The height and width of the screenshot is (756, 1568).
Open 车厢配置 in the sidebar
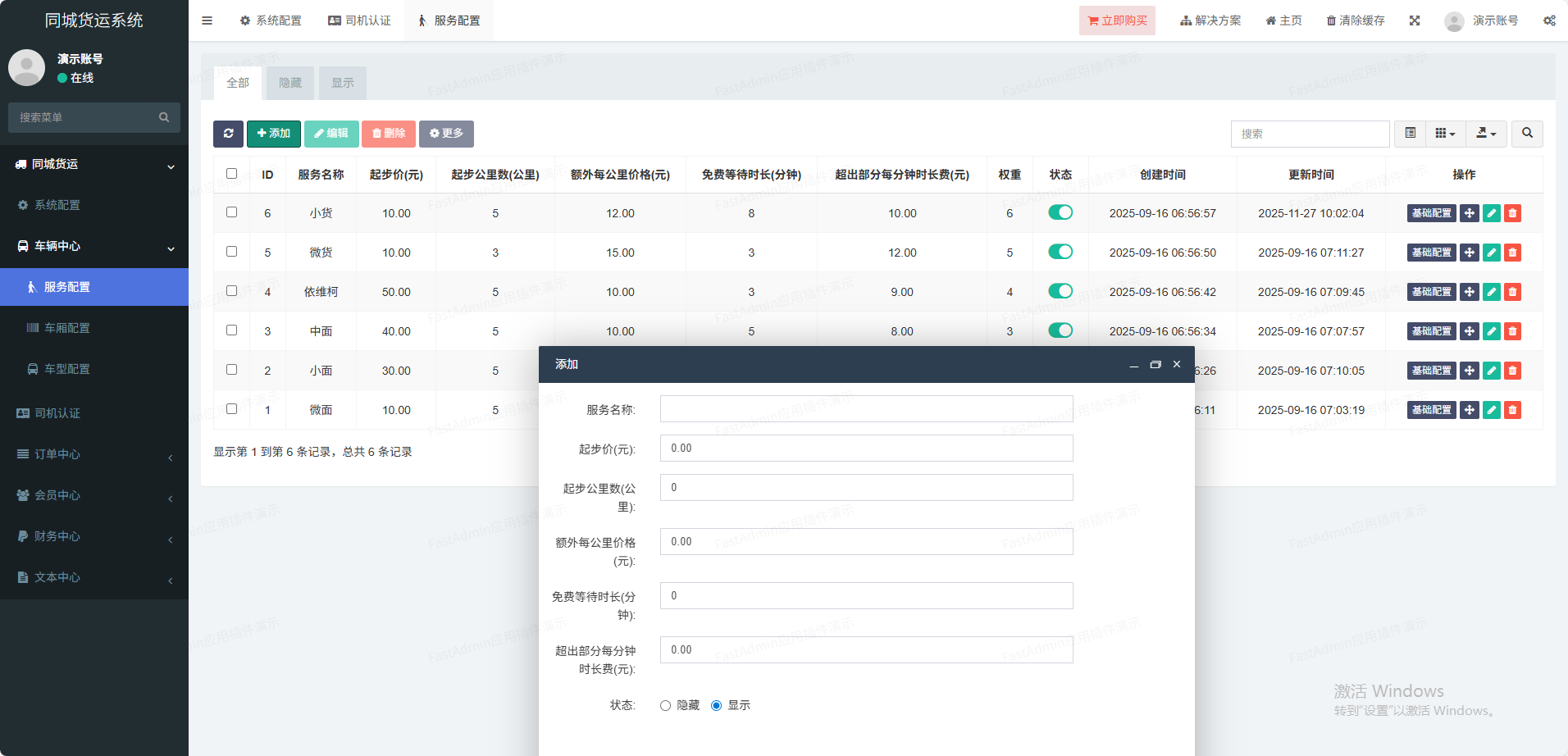67,328
